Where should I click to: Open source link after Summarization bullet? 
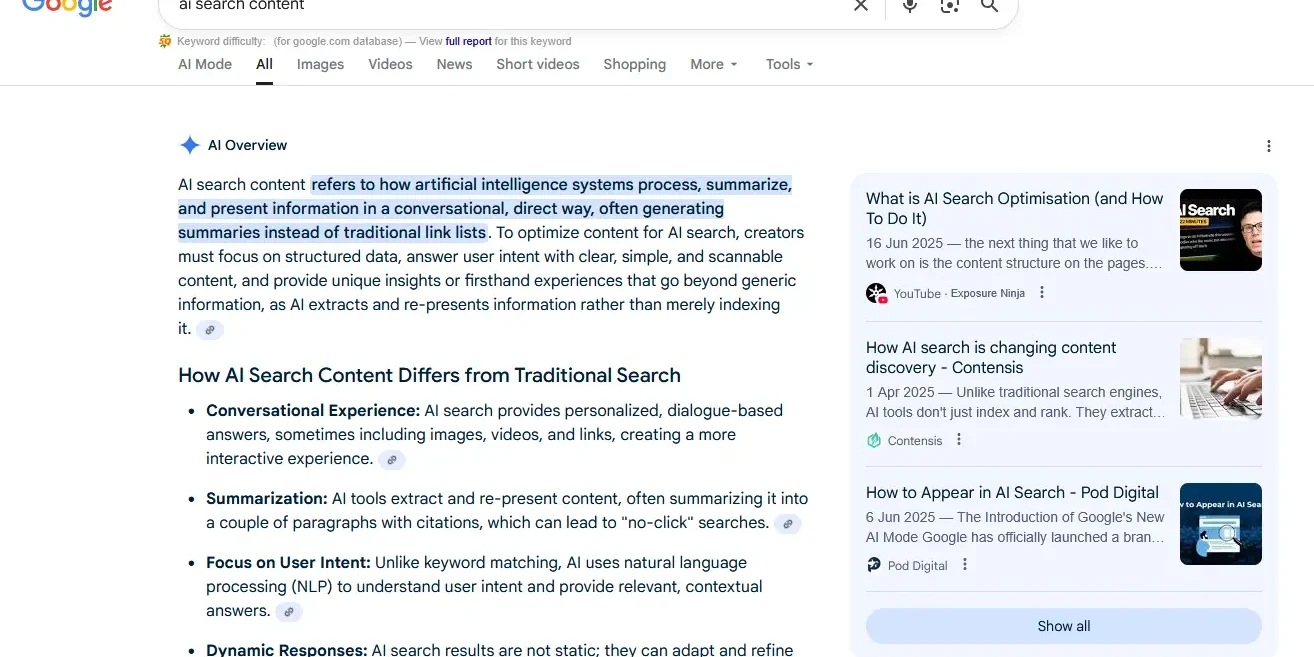tap(788, 523)
